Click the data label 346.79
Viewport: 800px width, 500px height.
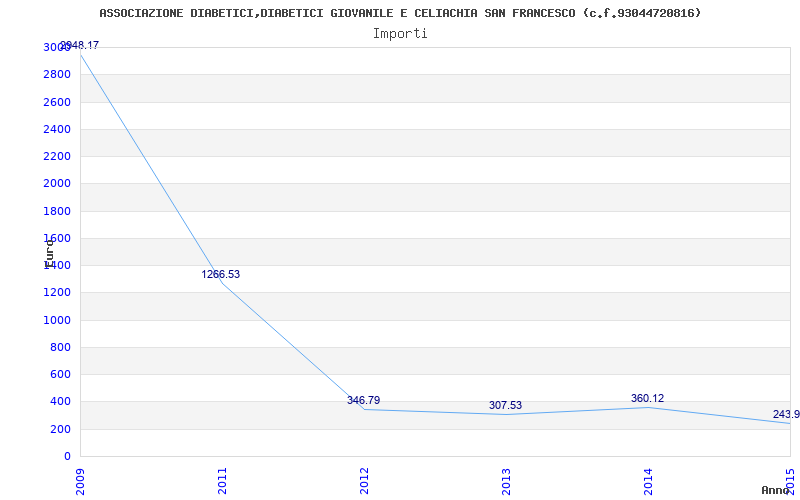[363, 401]
